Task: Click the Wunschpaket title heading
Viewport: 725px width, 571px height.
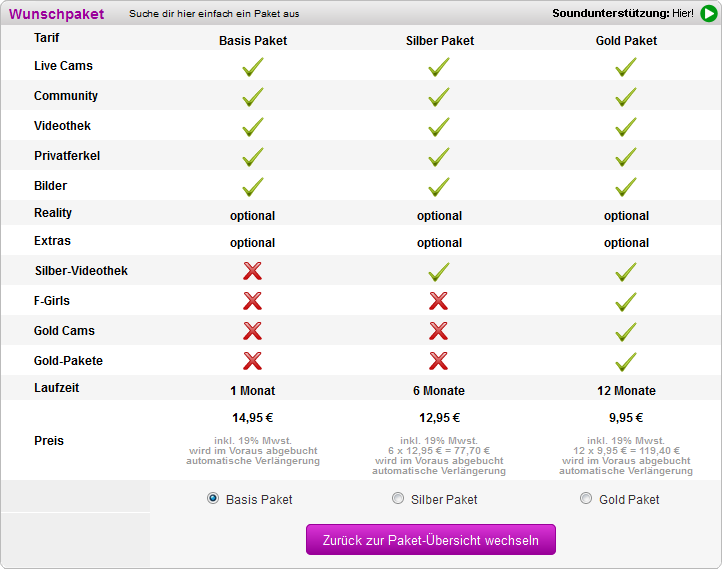Action: pyautogui.click(x=56, y=14)
